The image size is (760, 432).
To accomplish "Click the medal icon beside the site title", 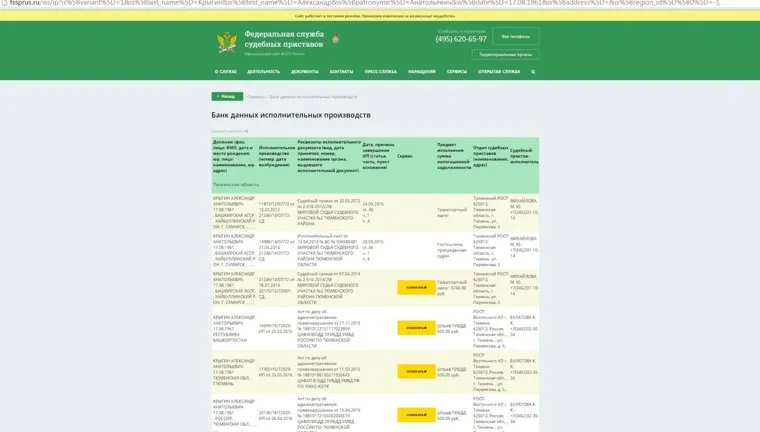I will click(x=336, y=40).
